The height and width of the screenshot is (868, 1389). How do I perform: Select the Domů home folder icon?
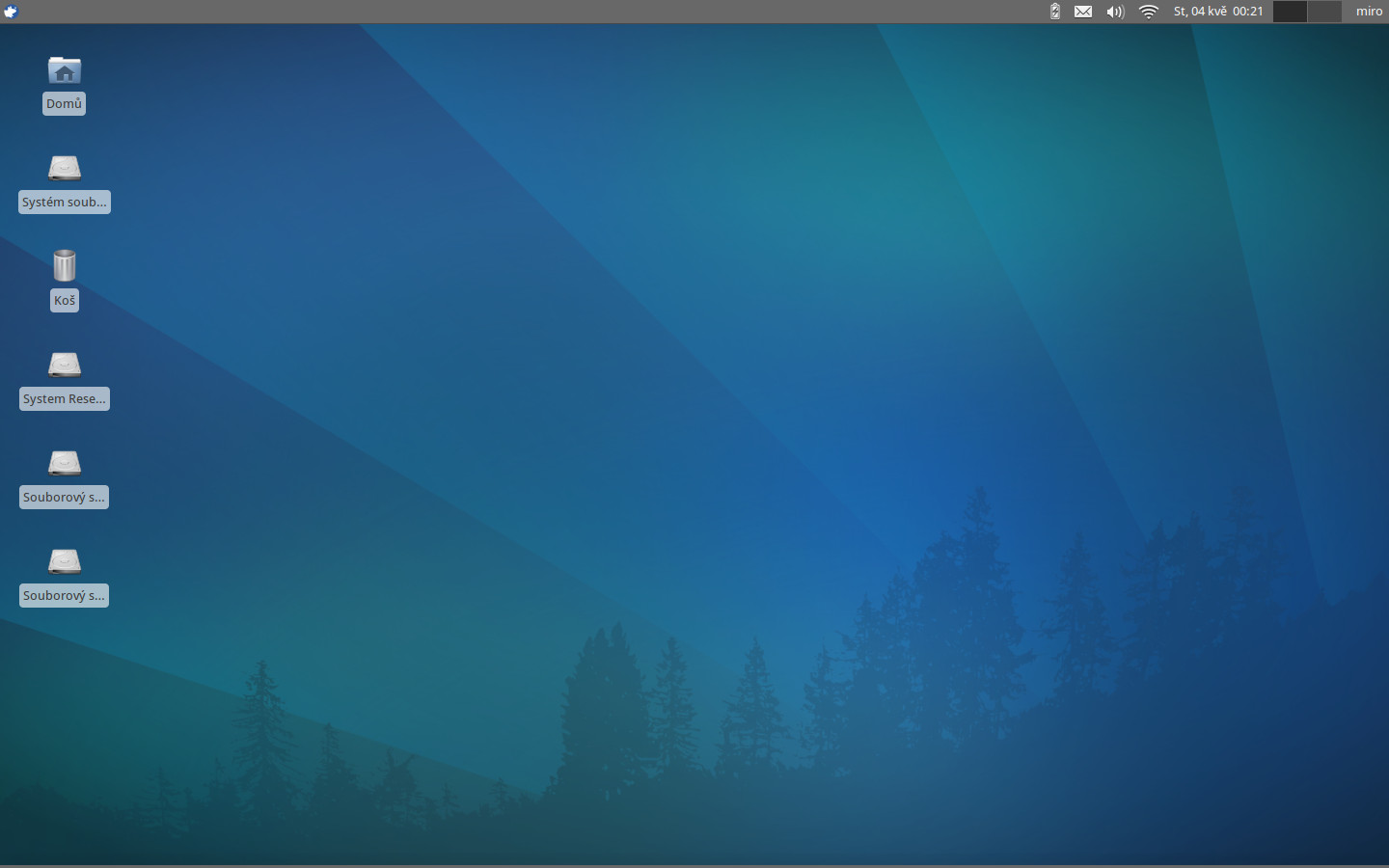(x=65, y=70)
